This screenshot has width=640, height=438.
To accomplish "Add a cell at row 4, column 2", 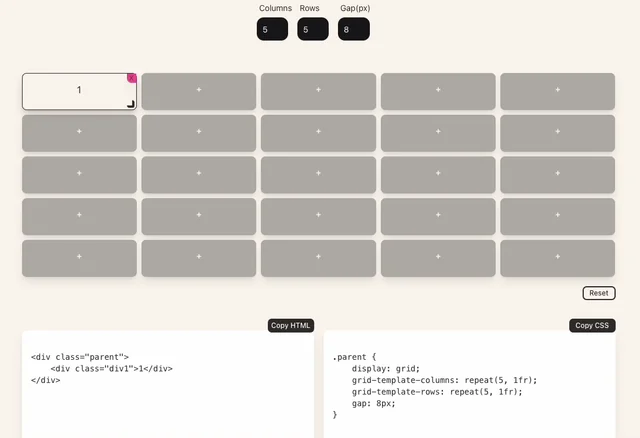I will pyautogui.click(x=199, y=216).
